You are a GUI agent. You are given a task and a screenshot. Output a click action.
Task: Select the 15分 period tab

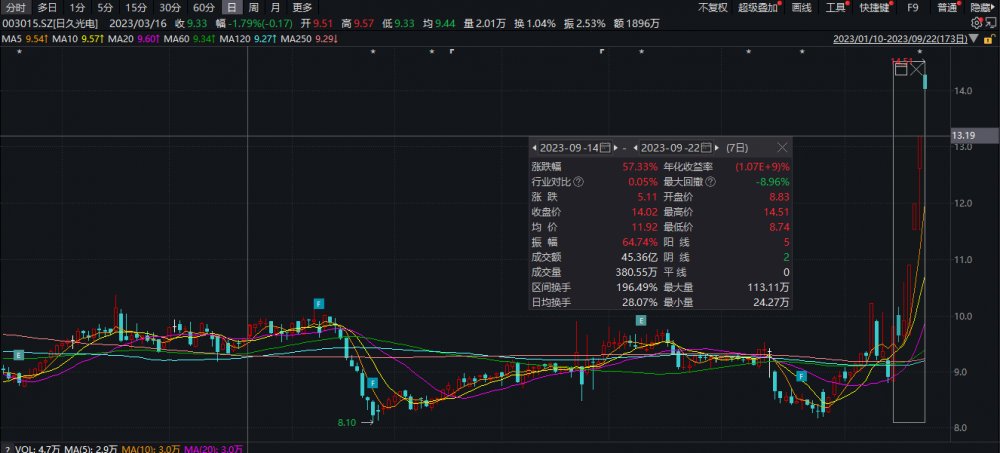pyautogui.click(x=135, y=8)
